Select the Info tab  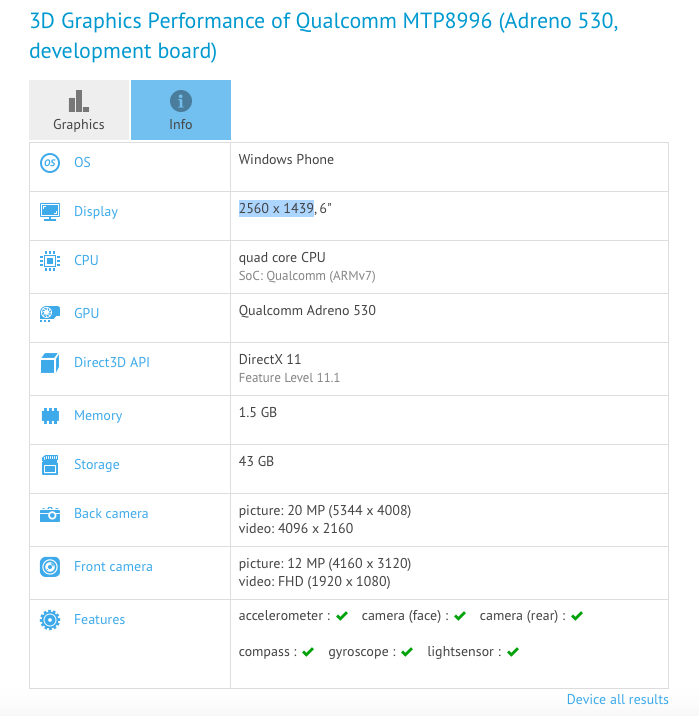click(x=181, y=110)
